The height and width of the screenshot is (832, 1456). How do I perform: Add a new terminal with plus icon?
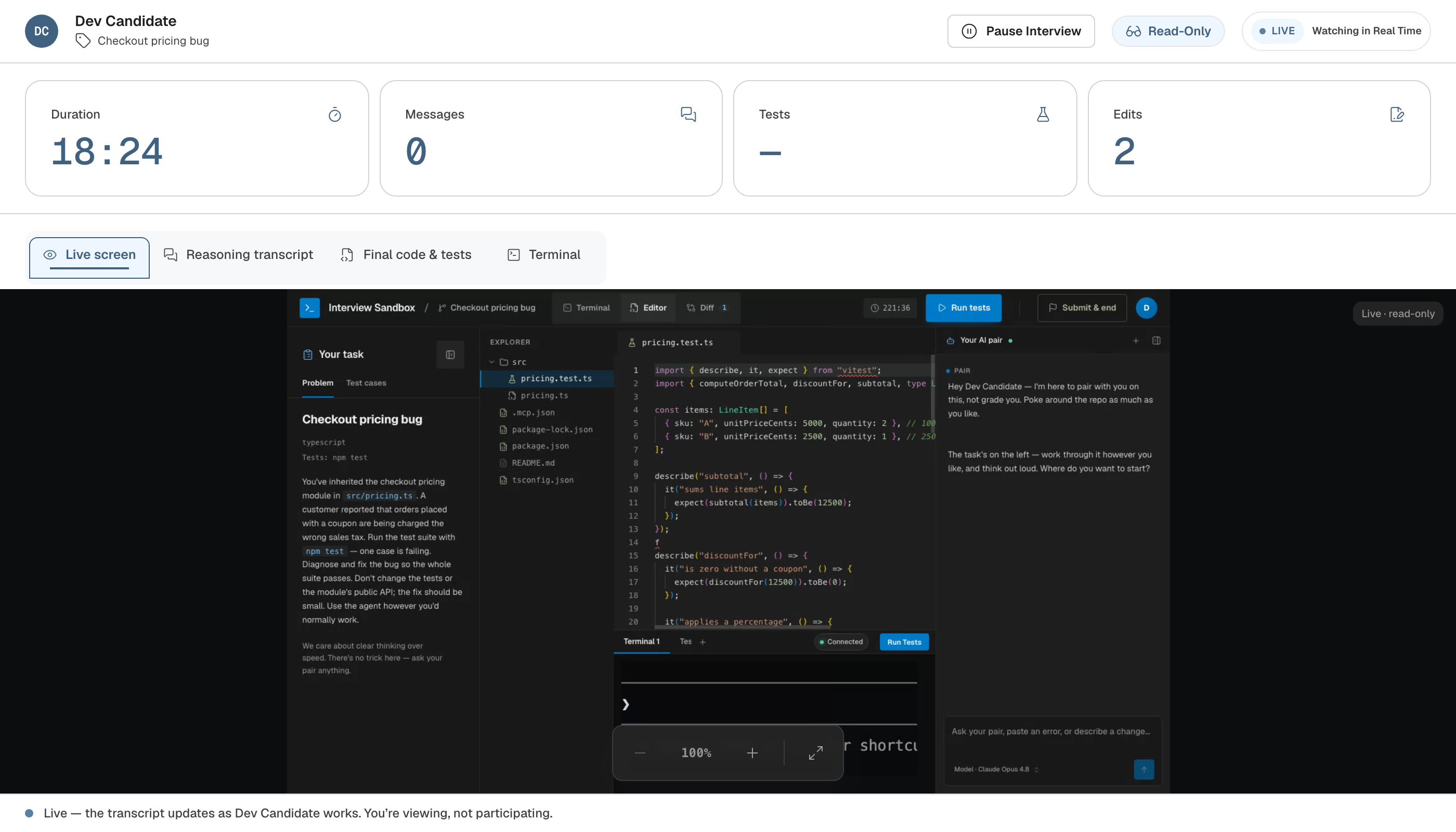tap(703, 642)
